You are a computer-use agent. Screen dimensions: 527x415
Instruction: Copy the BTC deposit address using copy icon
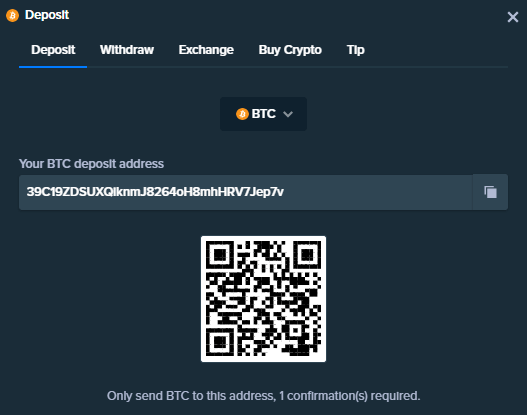490,192
